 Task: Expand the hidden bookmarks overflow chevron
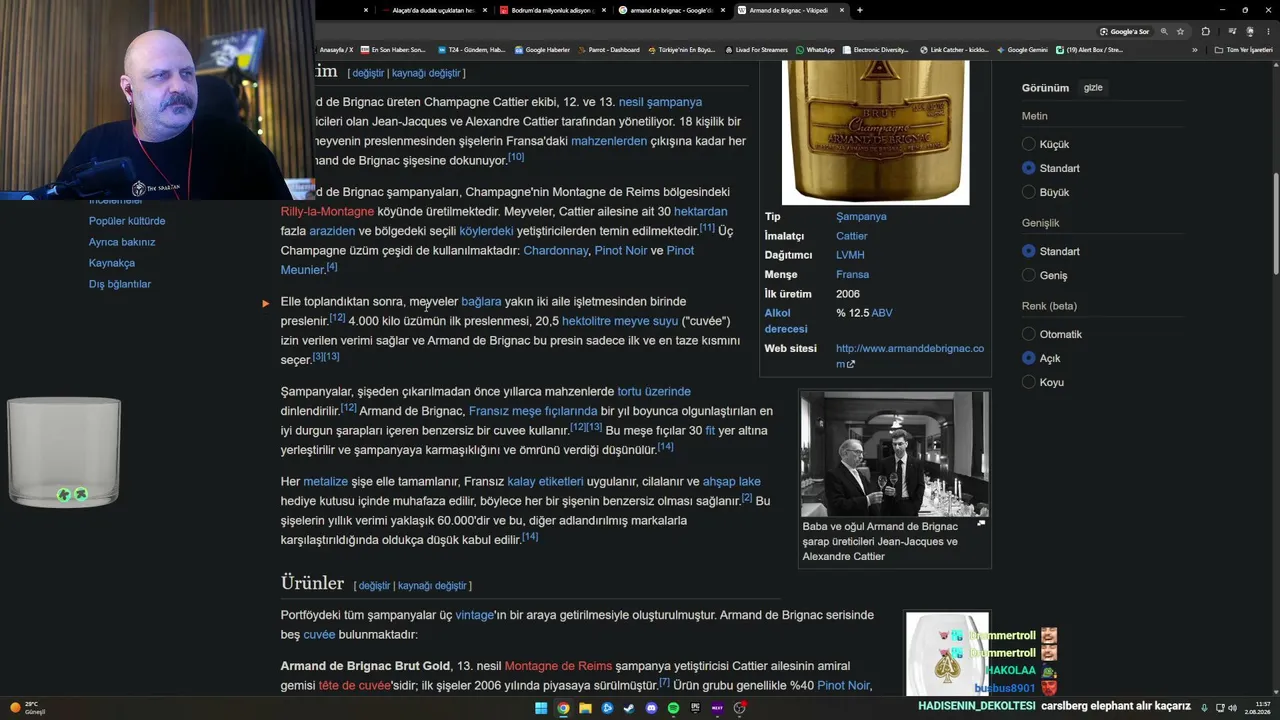tap(1194, 50)
